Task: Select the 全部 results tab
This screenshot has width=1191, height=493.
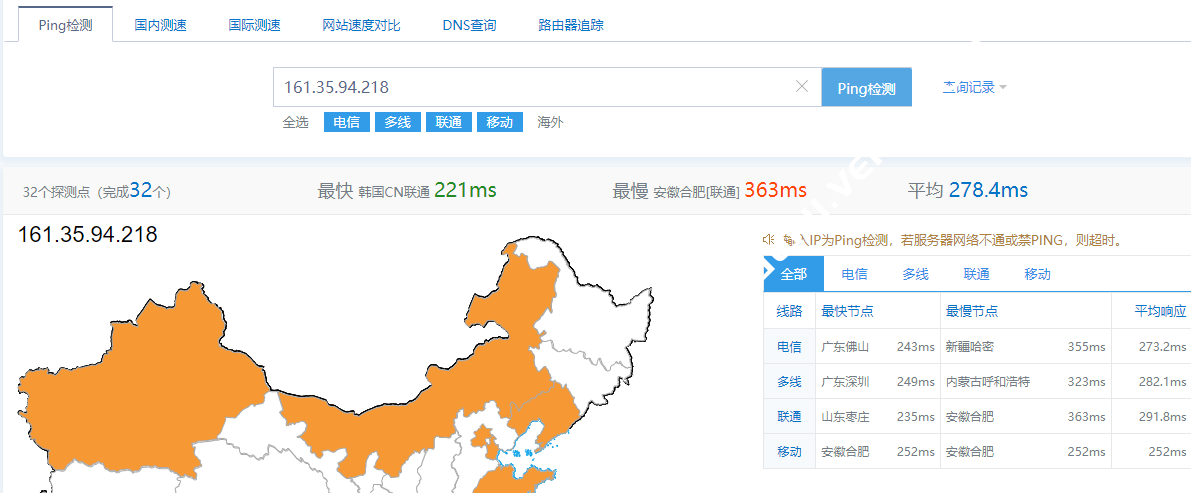Action: pyautogui.click(x=794, y=274)
